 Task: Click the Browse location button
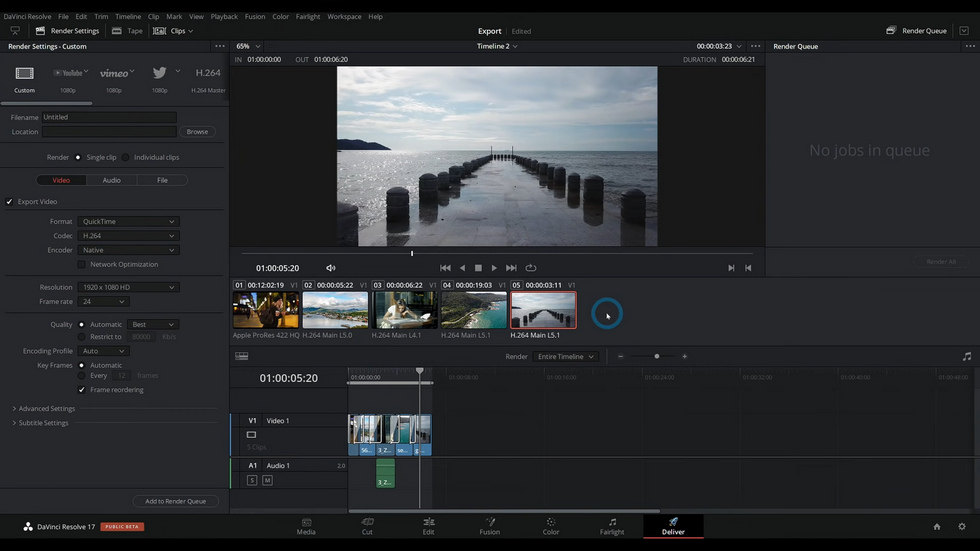click(197, 132)
